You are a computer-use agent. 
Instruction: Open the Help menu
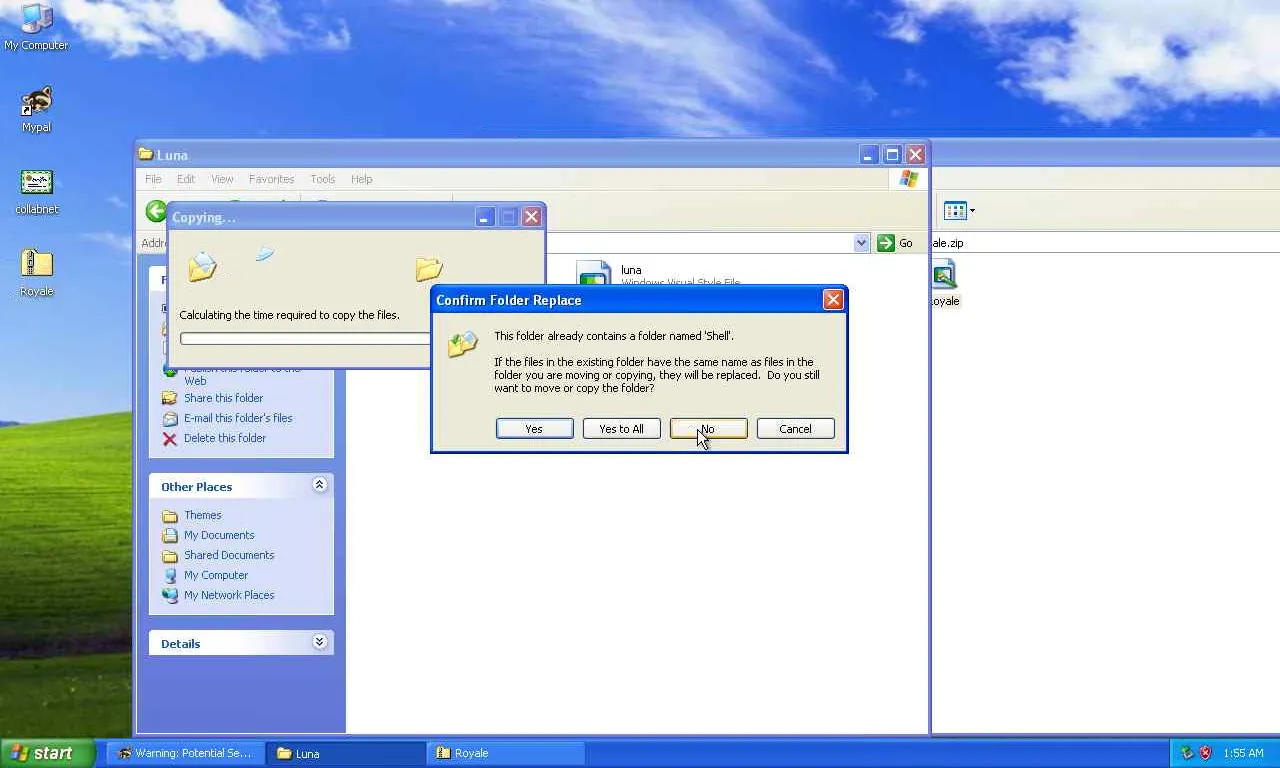[x=362, y=179]
